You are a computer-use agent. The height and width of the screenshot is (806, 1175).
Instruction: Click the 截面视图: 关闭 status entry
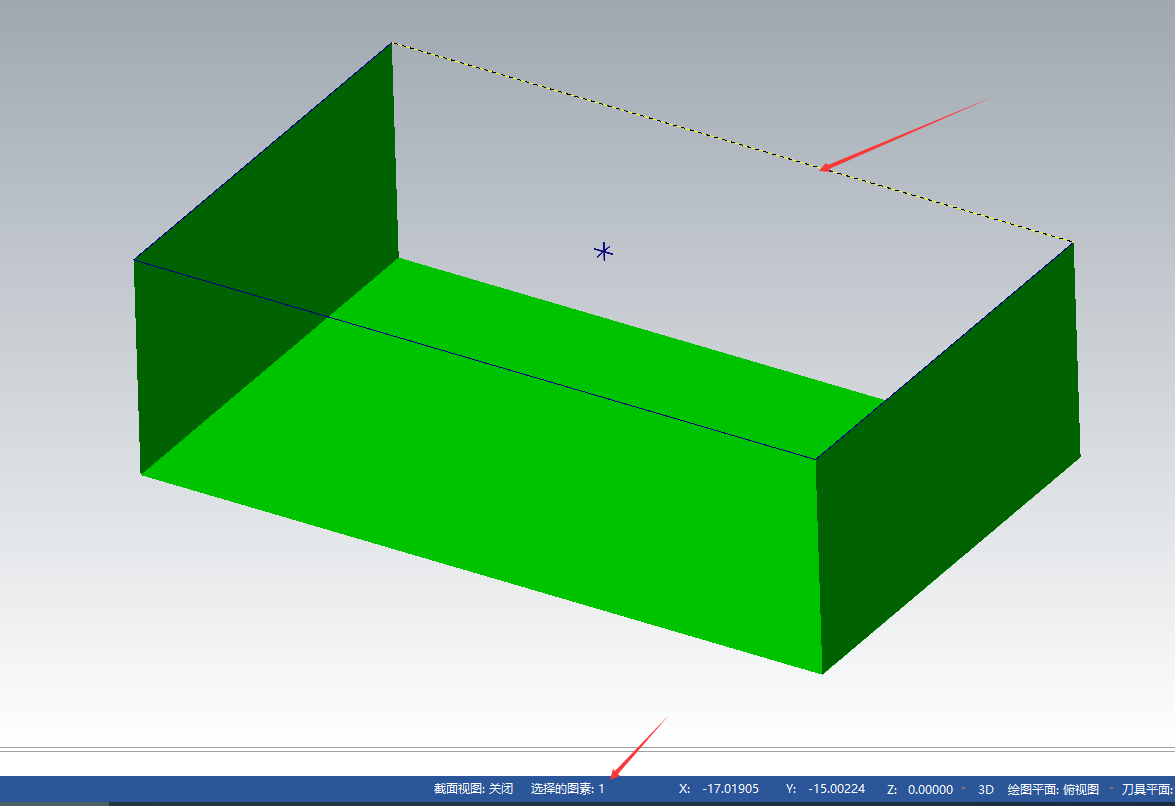[x=473, y=789]
